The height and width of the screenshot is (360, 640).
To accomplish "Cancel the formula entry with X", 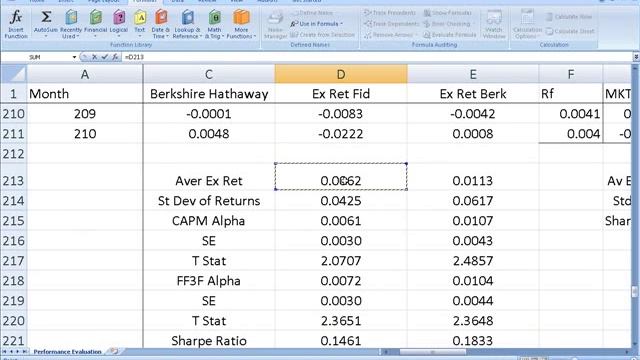I will [x=94, y=57].
